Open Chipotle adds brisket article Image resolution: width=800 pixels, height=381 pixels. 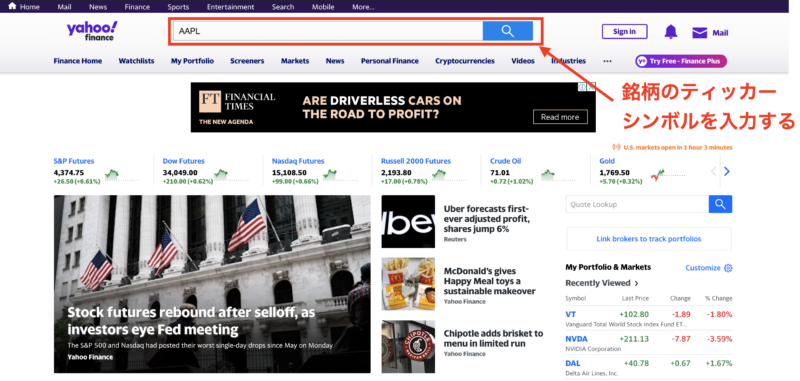(x=493, y=338)
